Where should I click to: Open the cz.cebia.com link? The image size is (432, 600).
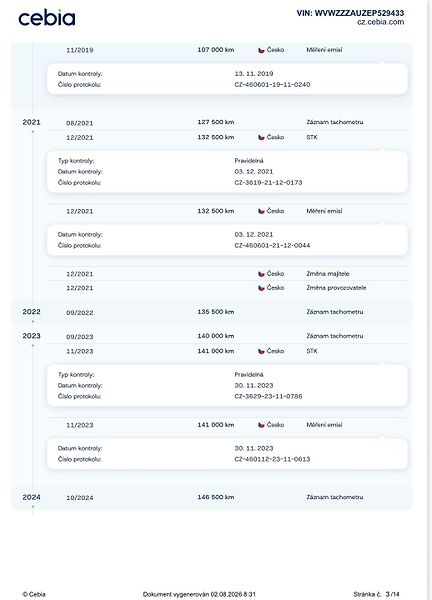pyautogui.click(x=380, y=22)
